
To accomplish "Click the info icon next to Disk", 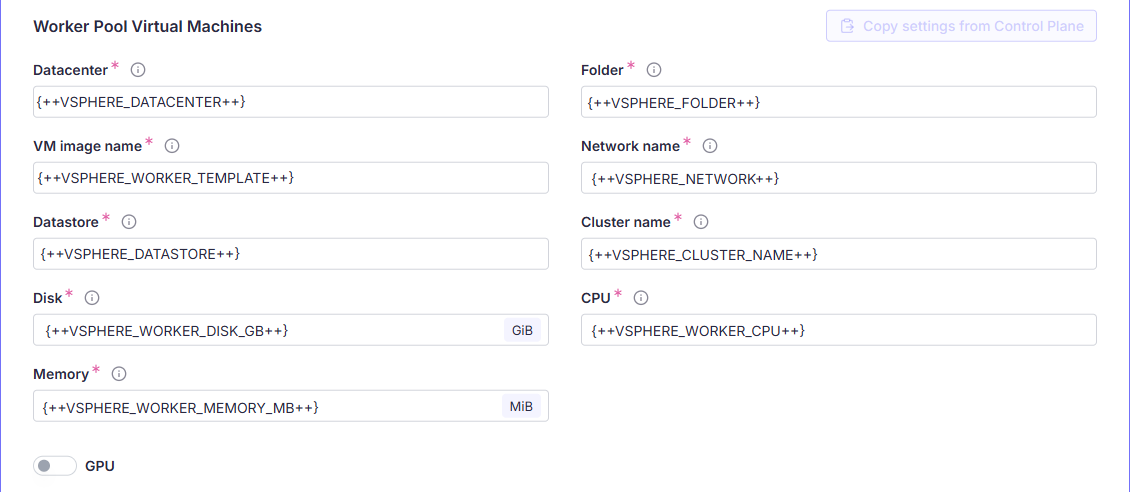I will tap(92, 298).
